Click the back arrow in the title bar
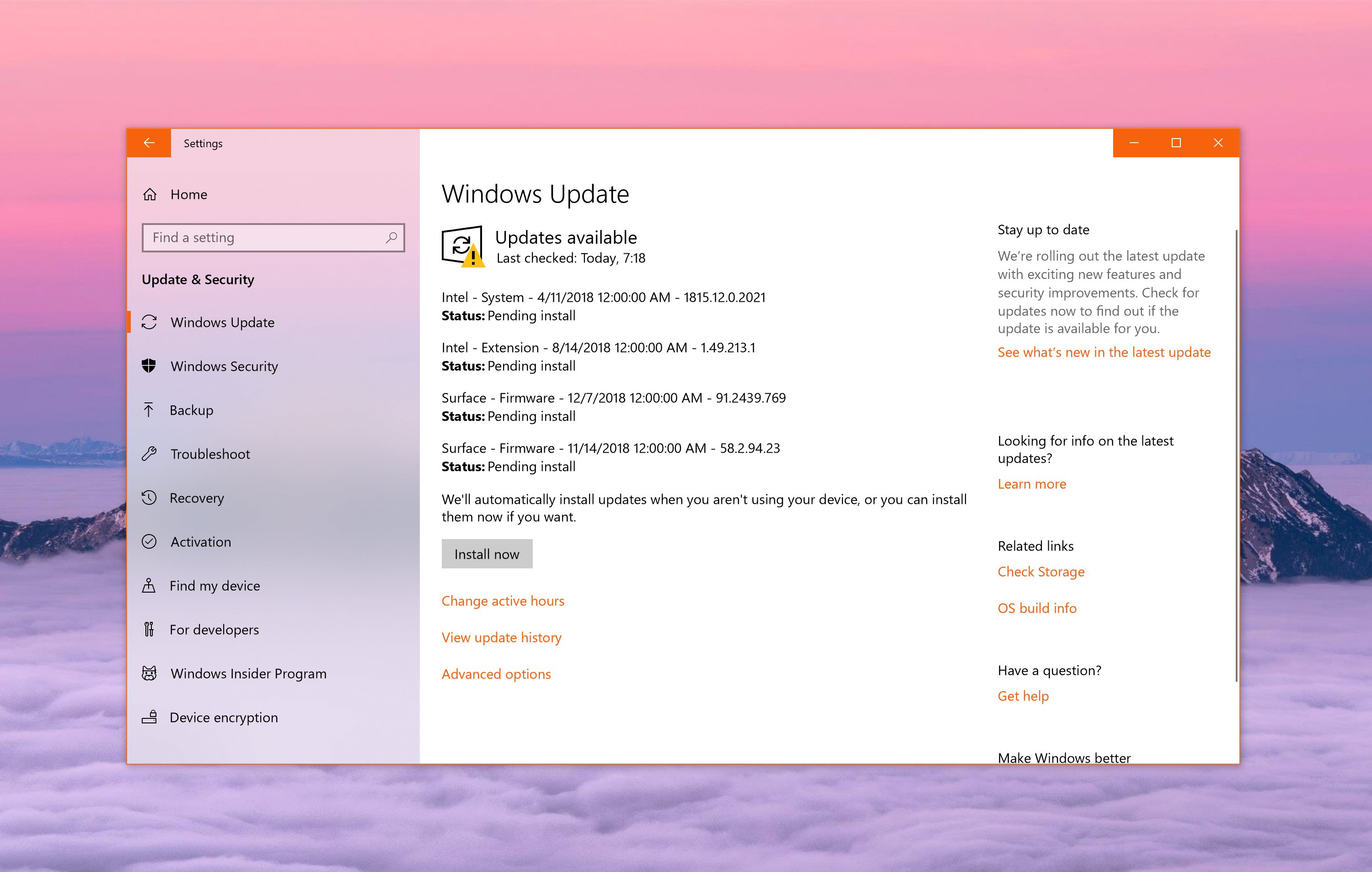The image size is (1372, 872). click(149, 143)
